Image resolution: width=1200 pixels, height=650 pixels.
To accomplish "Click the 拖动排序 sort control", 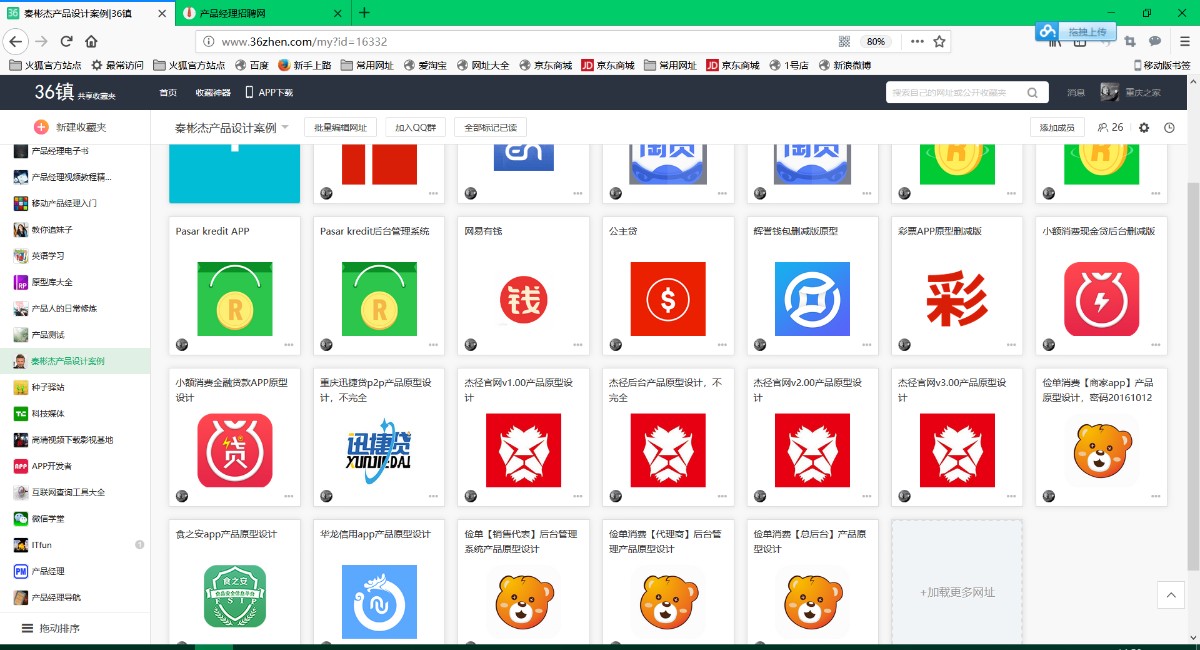I will tap(51, 628).
